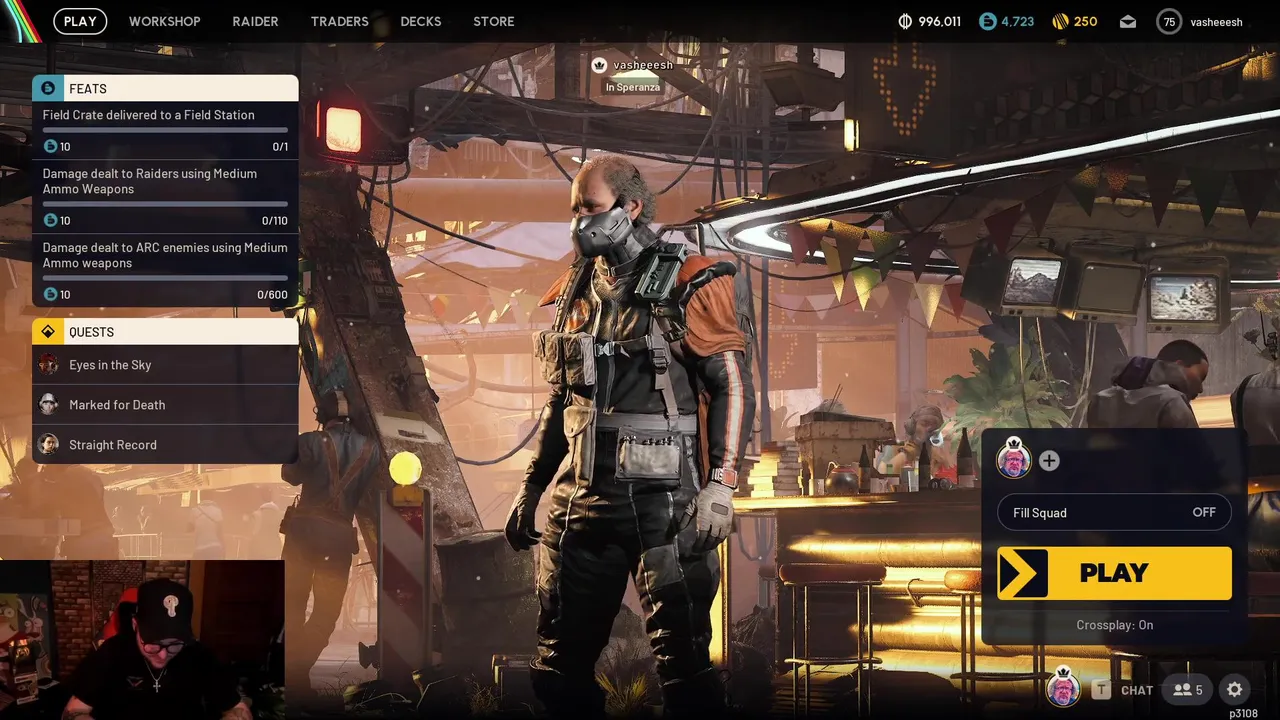Open the friends list showing 5
Viewport: 1280px width, 720px height.
[1187, 689]
